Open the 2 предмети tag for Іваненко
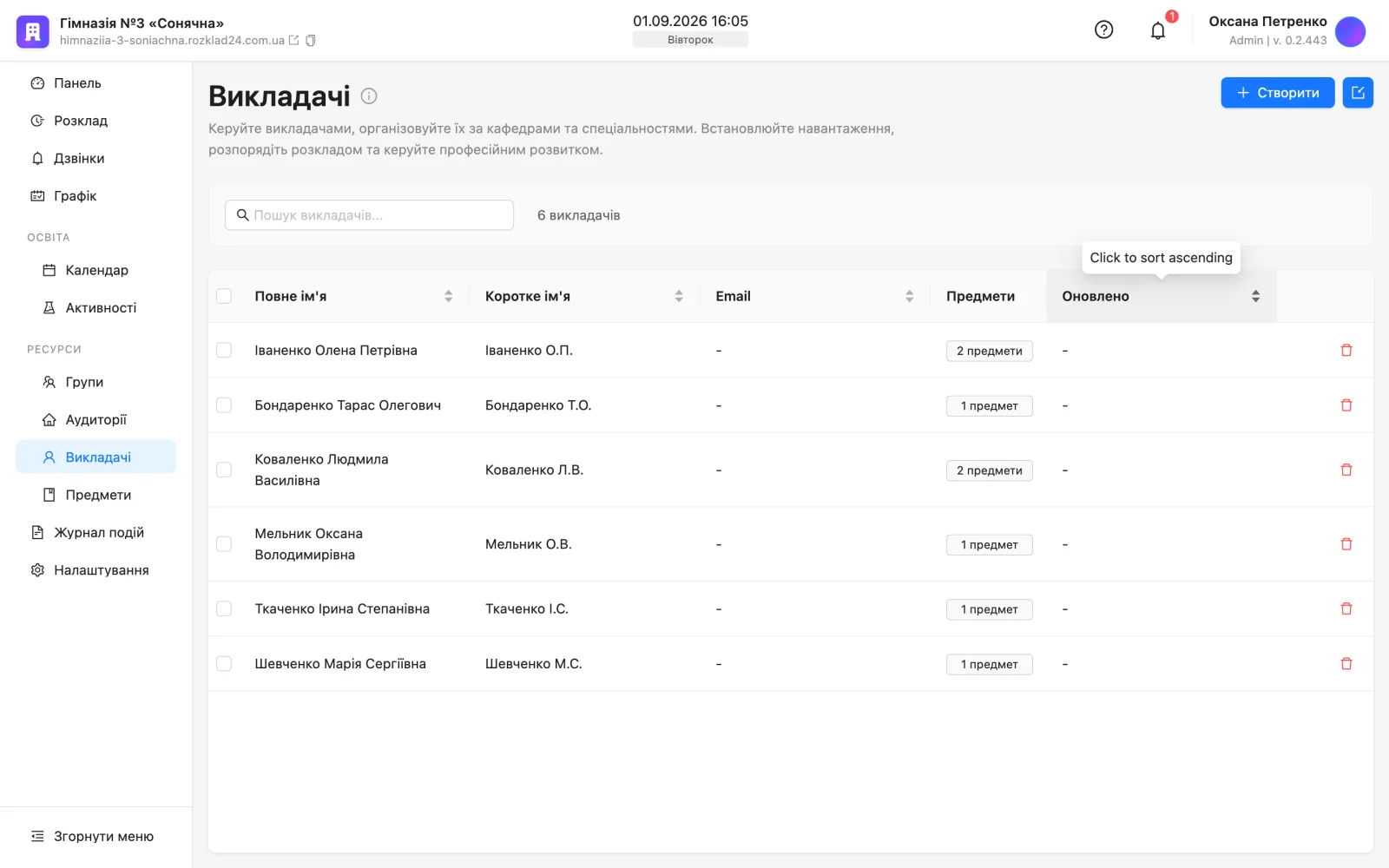The width and height of the screenshot is (1389, 868). pos(989,351)
